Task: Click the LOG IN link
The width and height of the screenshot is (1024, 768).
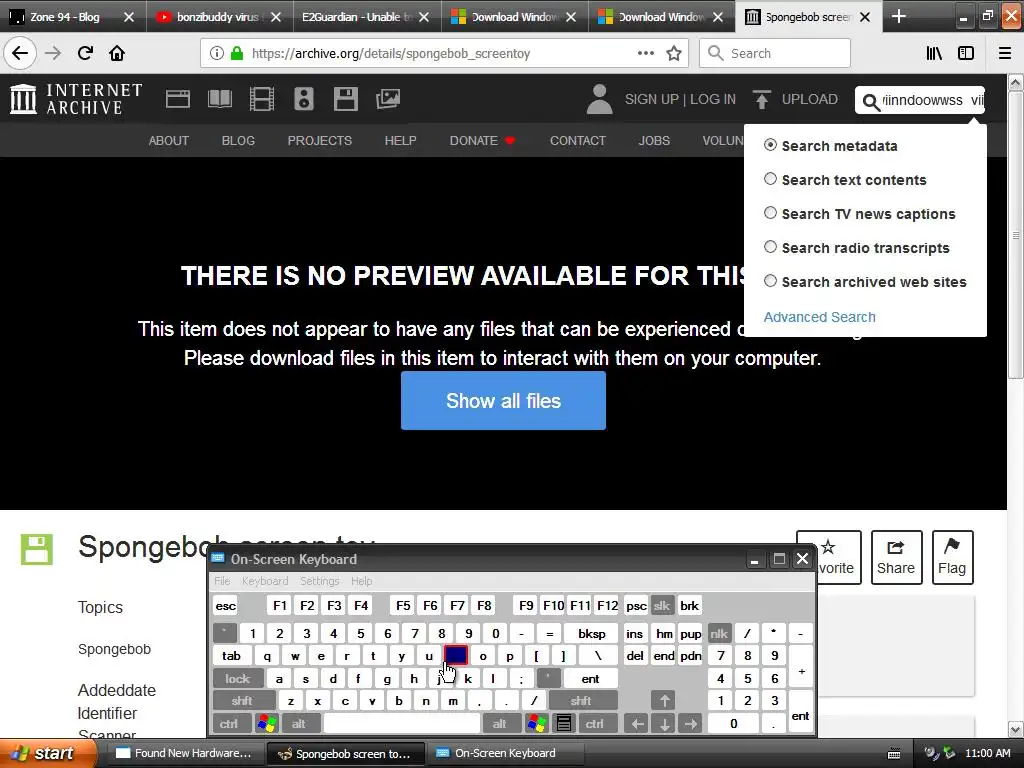Action: point(712,99)
